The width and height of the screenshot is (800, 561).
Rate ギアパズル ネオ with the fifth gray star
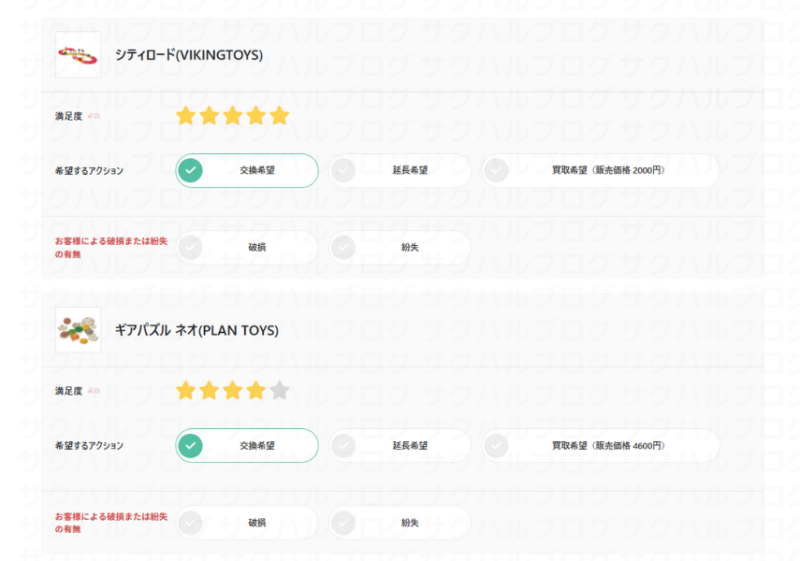pos(280,391)
